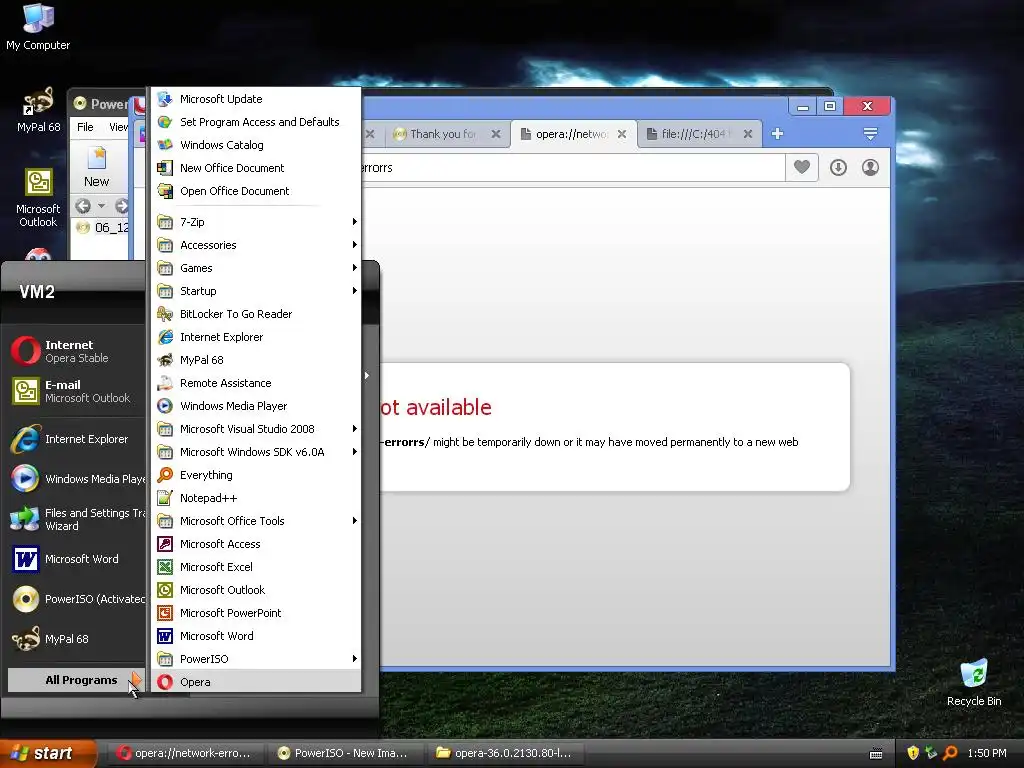The image size is (1024, 768).
Task: Expand Microsoft Office Tools submenu arrow
Action: (354, 520)
